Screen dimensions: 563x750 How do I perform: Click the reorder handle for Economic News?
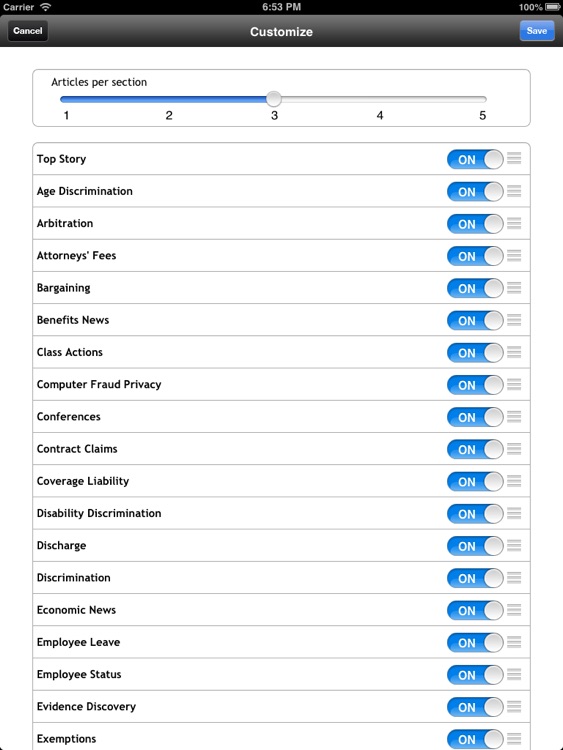(x=514, y=610)
